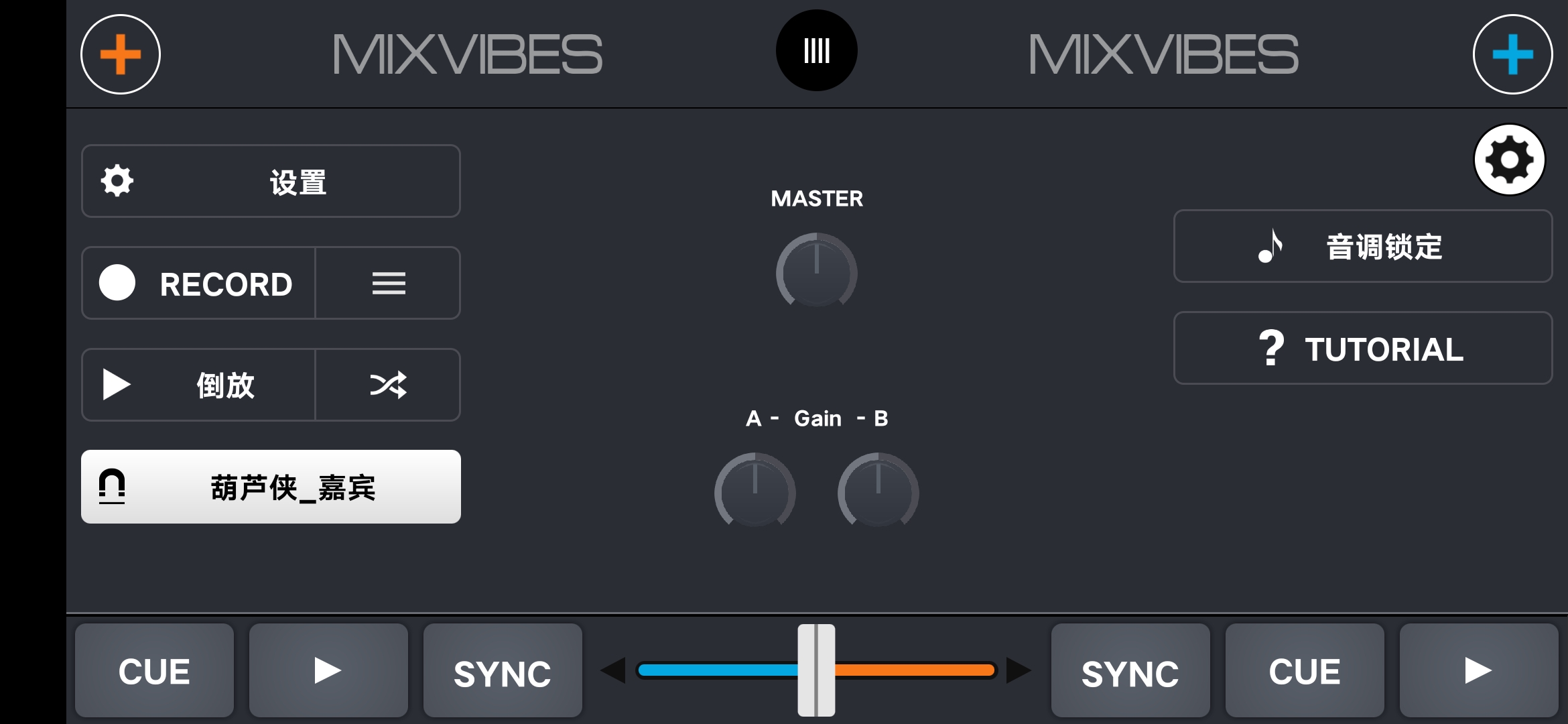Click the MASTER volume knob
The height and width of the screenshot is (724, 1568).
point(816,271)
